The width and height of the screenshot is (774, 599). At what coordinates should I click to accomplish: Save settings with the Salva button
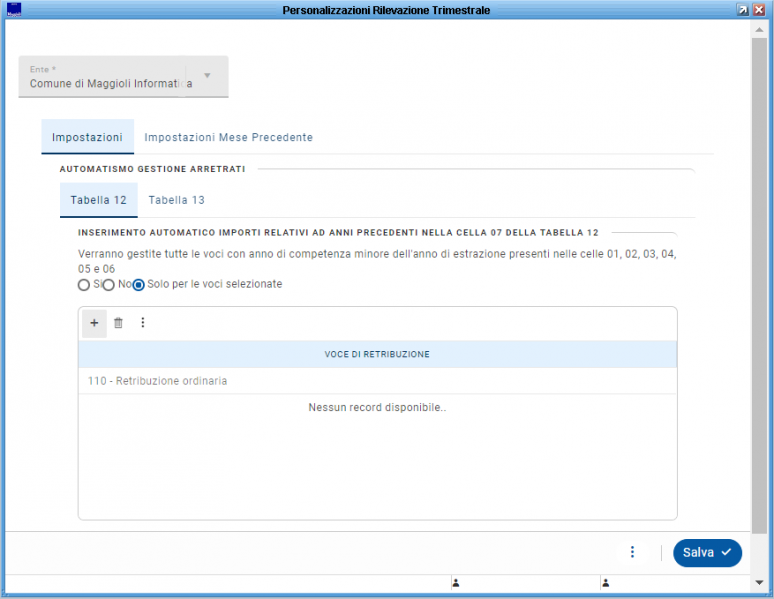point(707,553)
